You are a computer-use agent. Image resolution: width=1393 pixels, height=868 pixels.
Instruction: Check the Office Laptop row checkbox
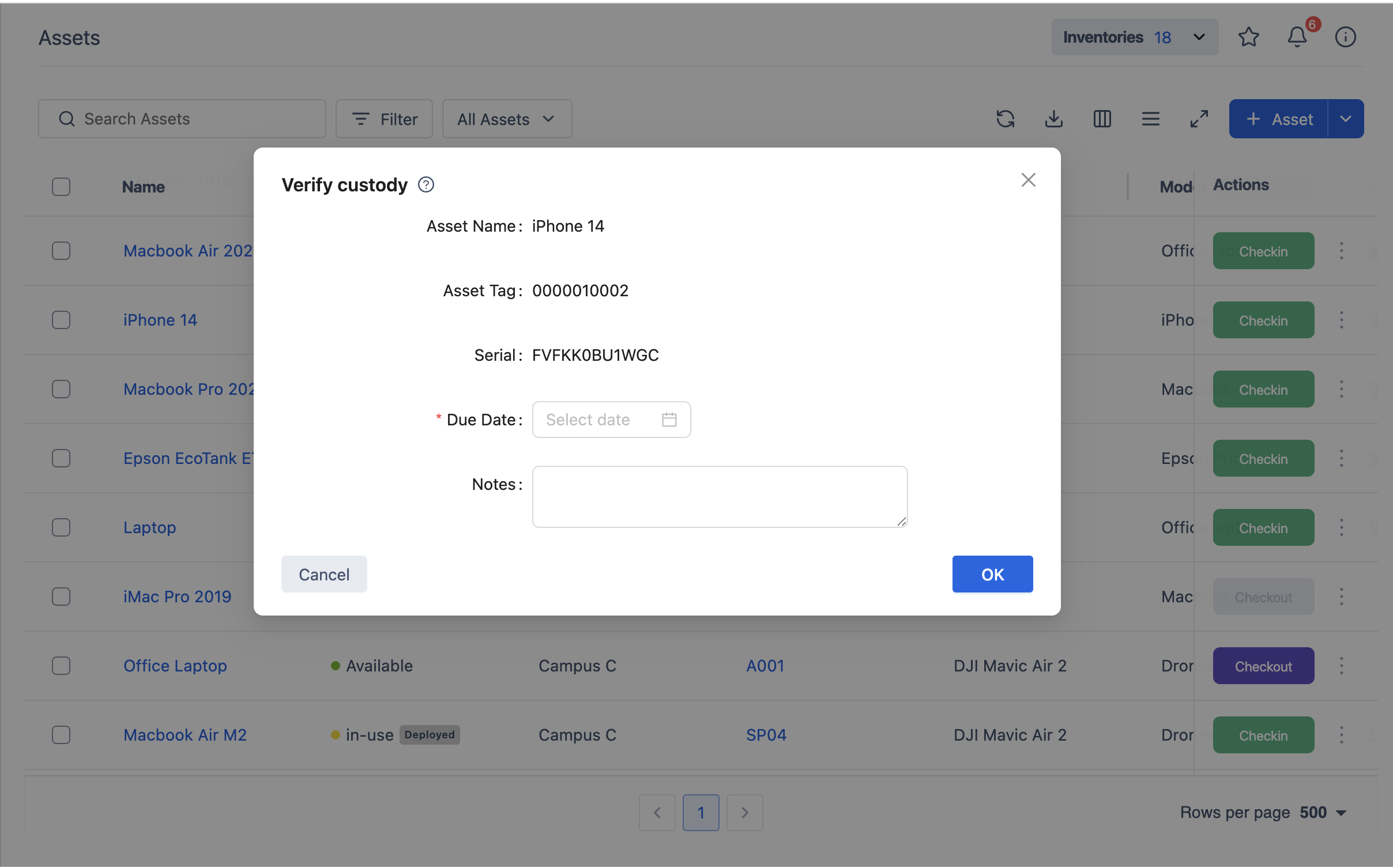(61, 666)
